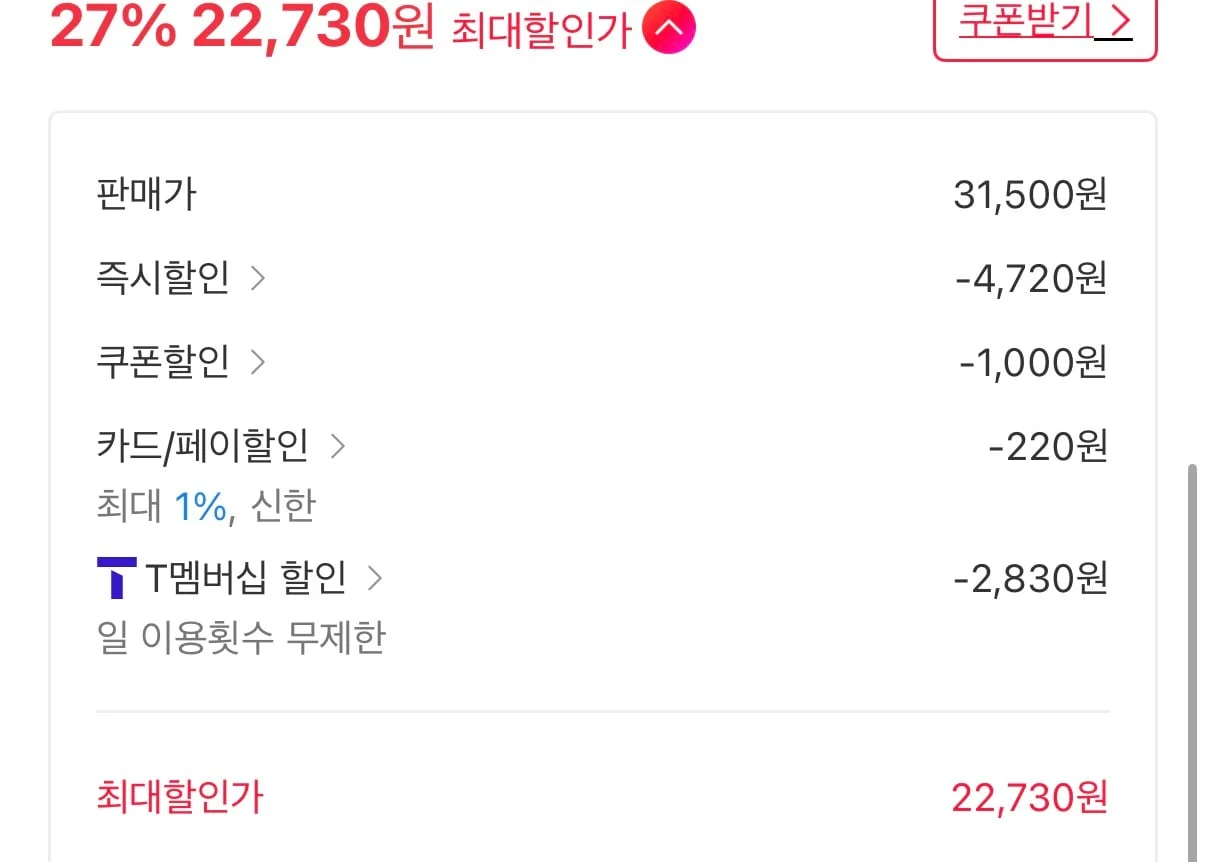The image size is (1206, 862).
Task: Open the 카드/페이할인 label
Action: pyautogui.click(x=203, y=446)
